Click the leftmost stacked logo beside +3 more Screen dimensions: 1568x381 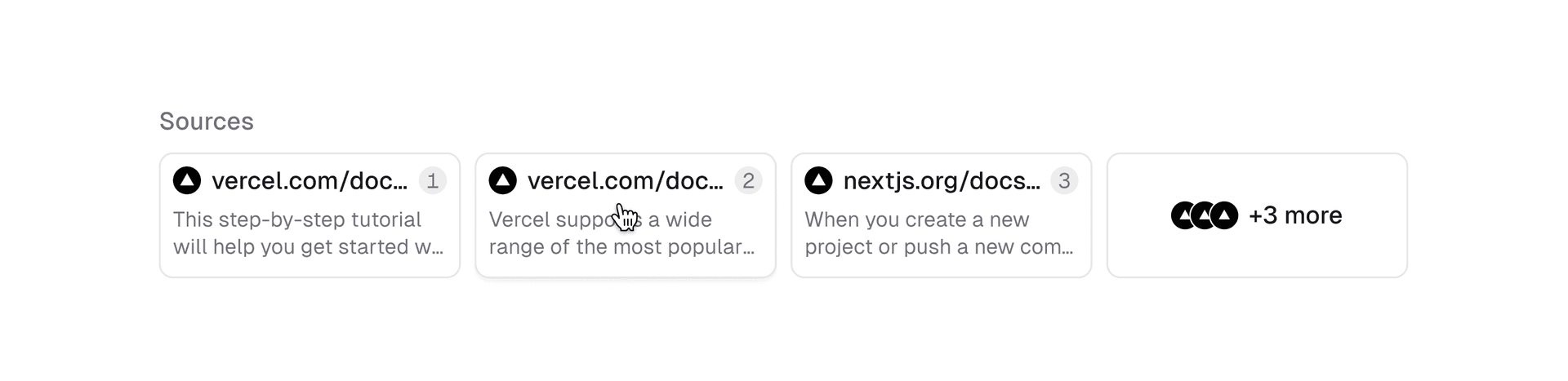coord(1183,215)
